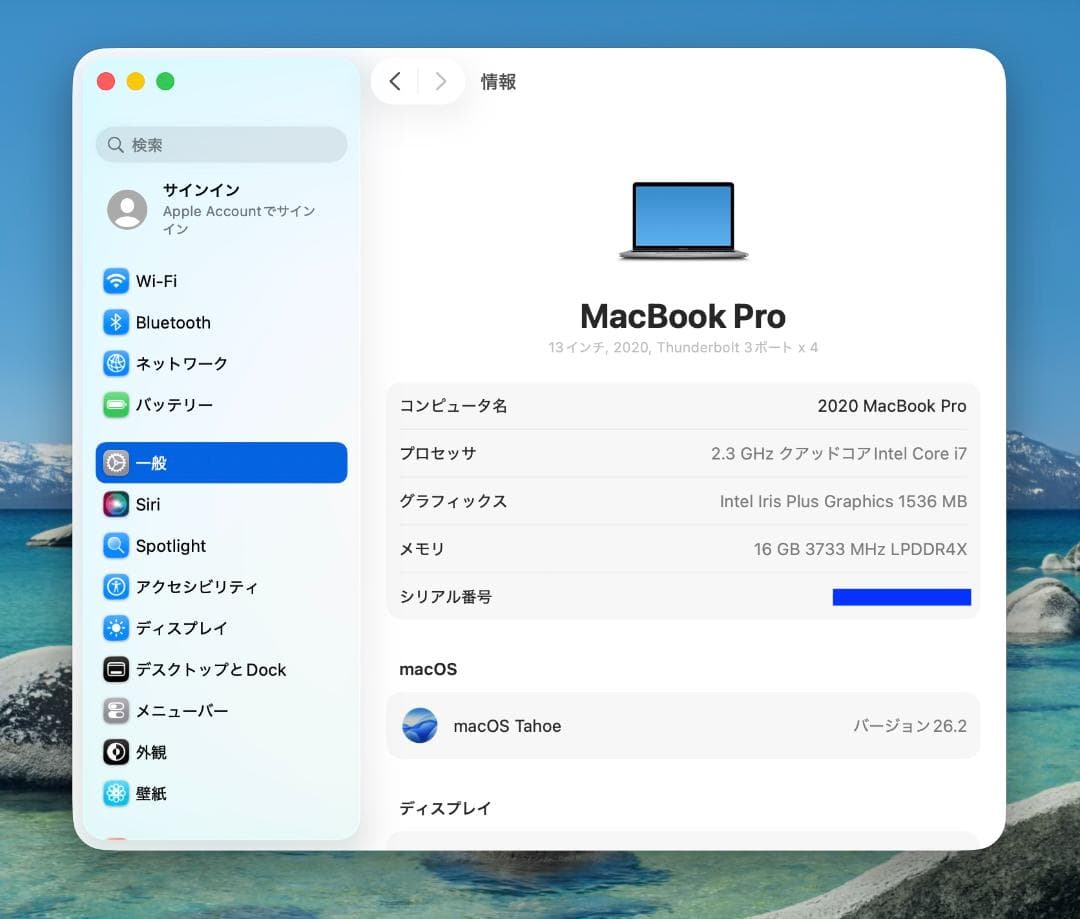1080x919 pixels.
Task: Click the Apple Account profile picture
Action: point(127,210)
